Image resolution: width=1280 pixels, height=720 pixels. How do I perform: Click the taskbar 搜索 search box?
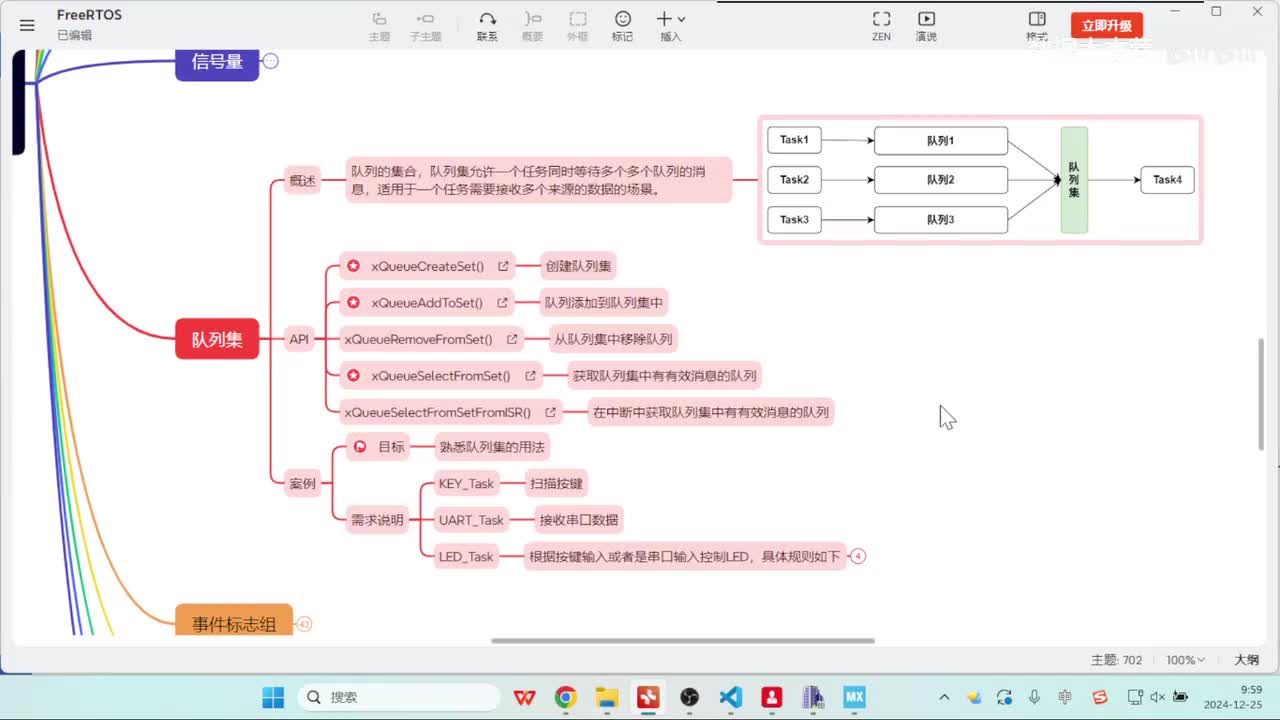click(399, 697)
